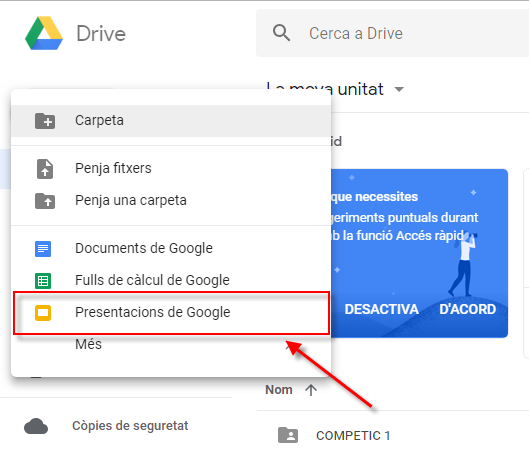Create a new Fulls de càlcul de Google
The width and height of the screenshot is (529, 454).
tap(171, 281)
